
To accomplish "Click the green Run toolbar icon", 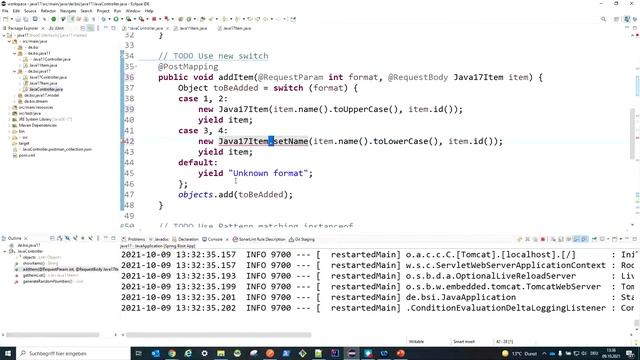I will (x=116, y=19).
